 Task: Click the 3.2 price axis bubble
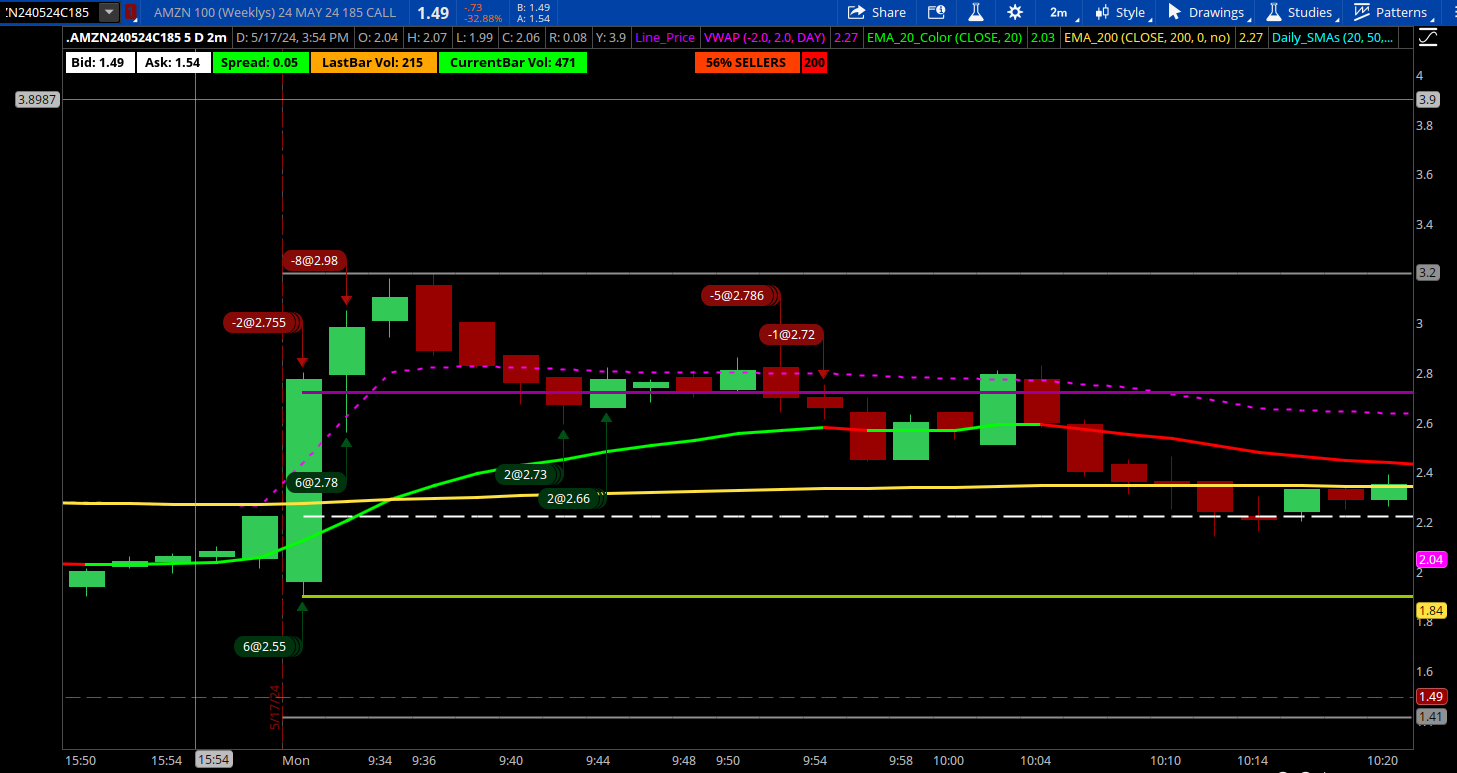[x=1428, y=272]
